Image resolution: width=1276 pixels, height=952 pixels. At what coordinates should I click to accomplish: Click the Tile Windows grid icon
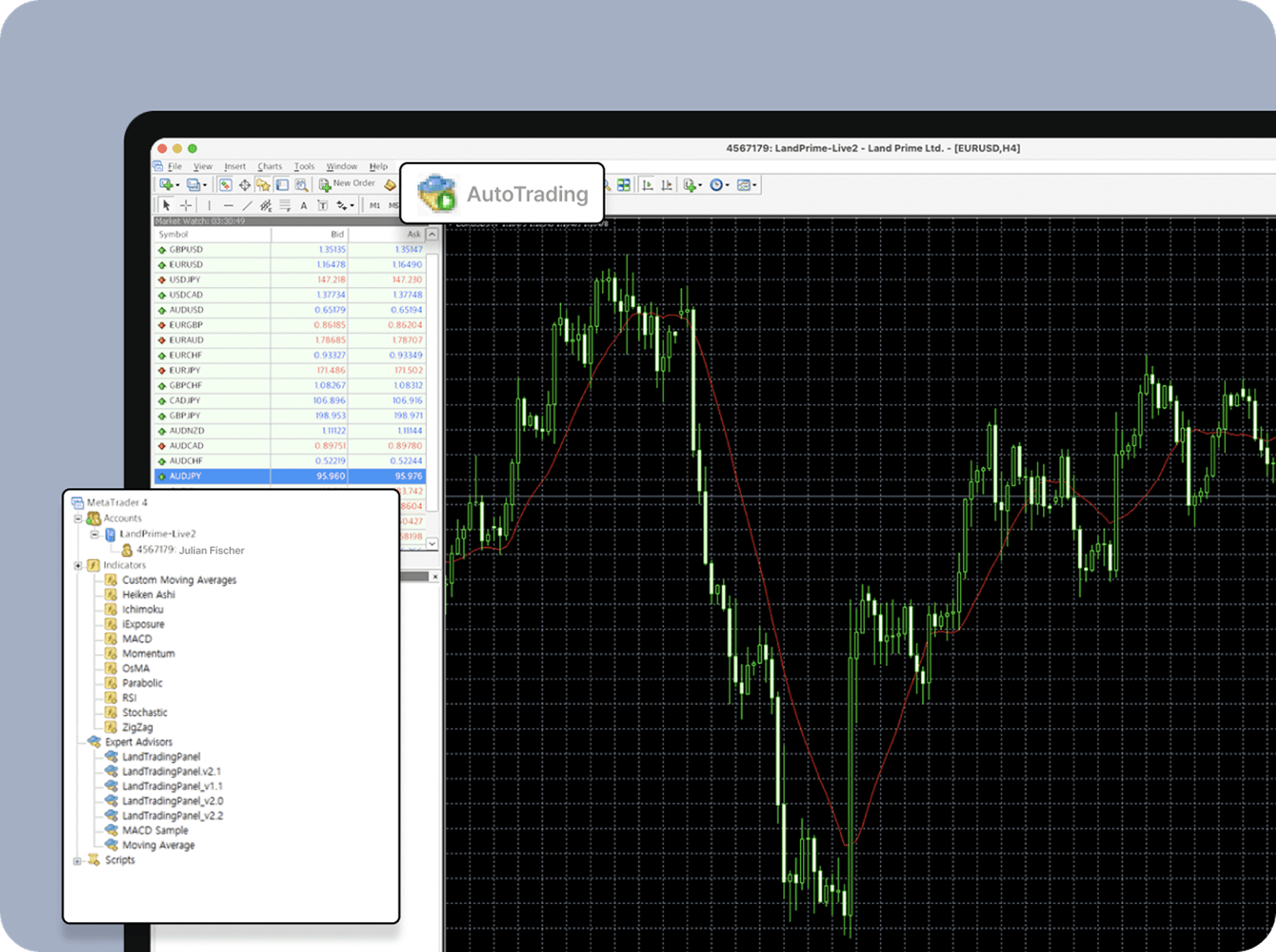coord(624,185)
